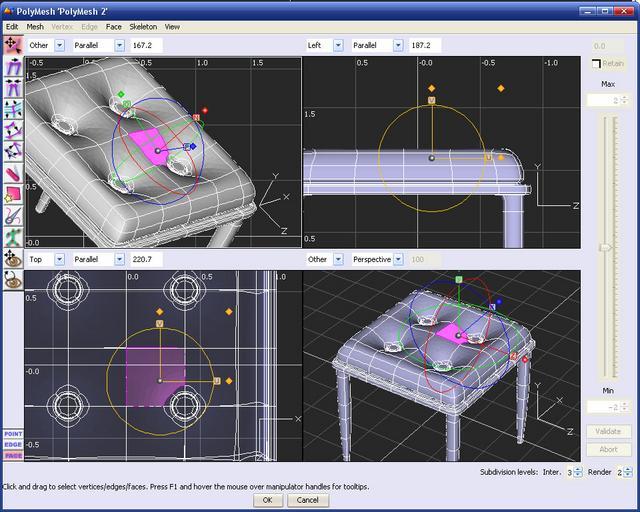Enable FACE selection mode

pyautogui.click(x=12, y=456)
